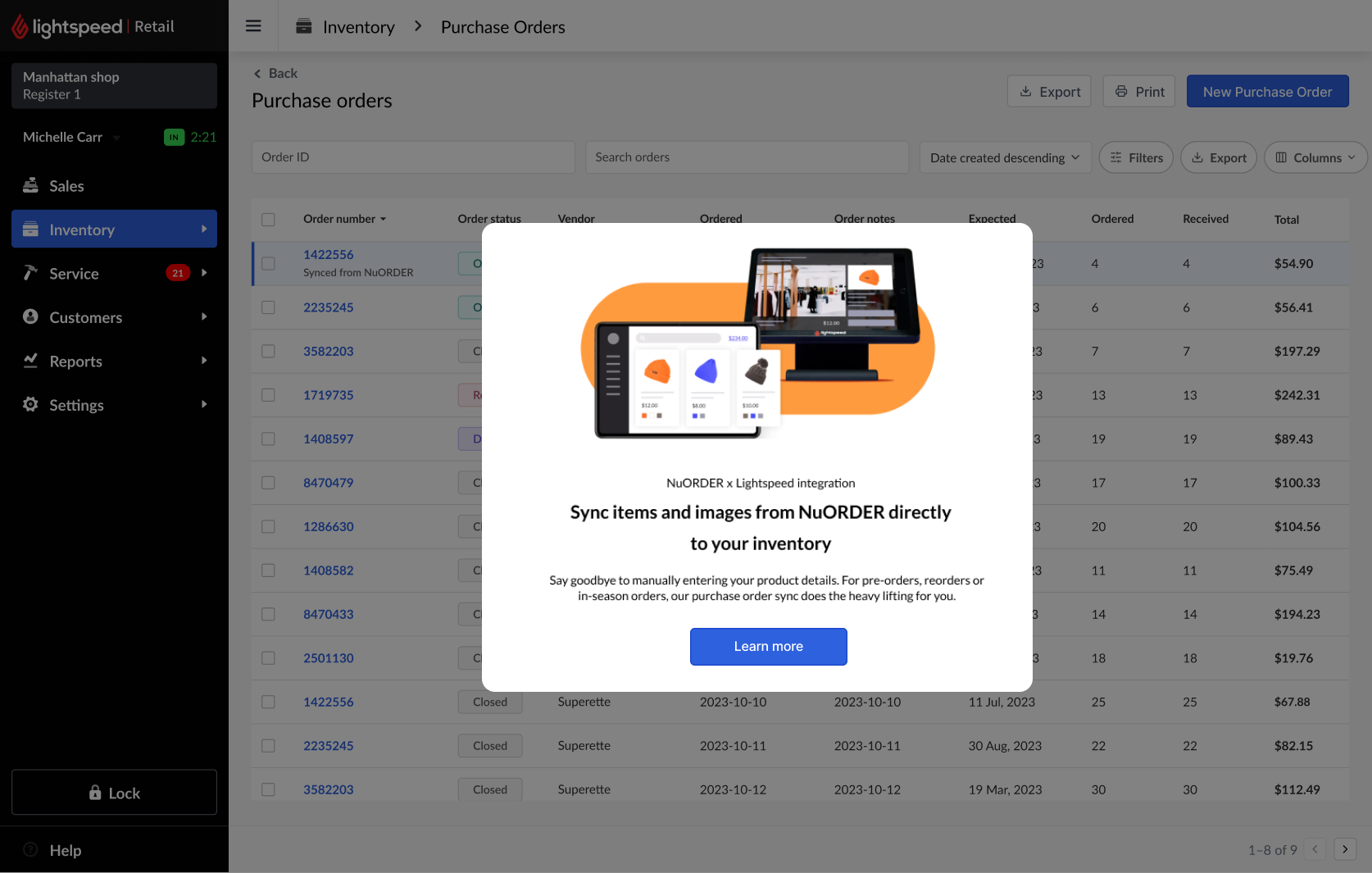This screenshot has width=1372, height=873.
Task: Select the Manhattan shop Register 1 box
Action: [x=114, y=85]
